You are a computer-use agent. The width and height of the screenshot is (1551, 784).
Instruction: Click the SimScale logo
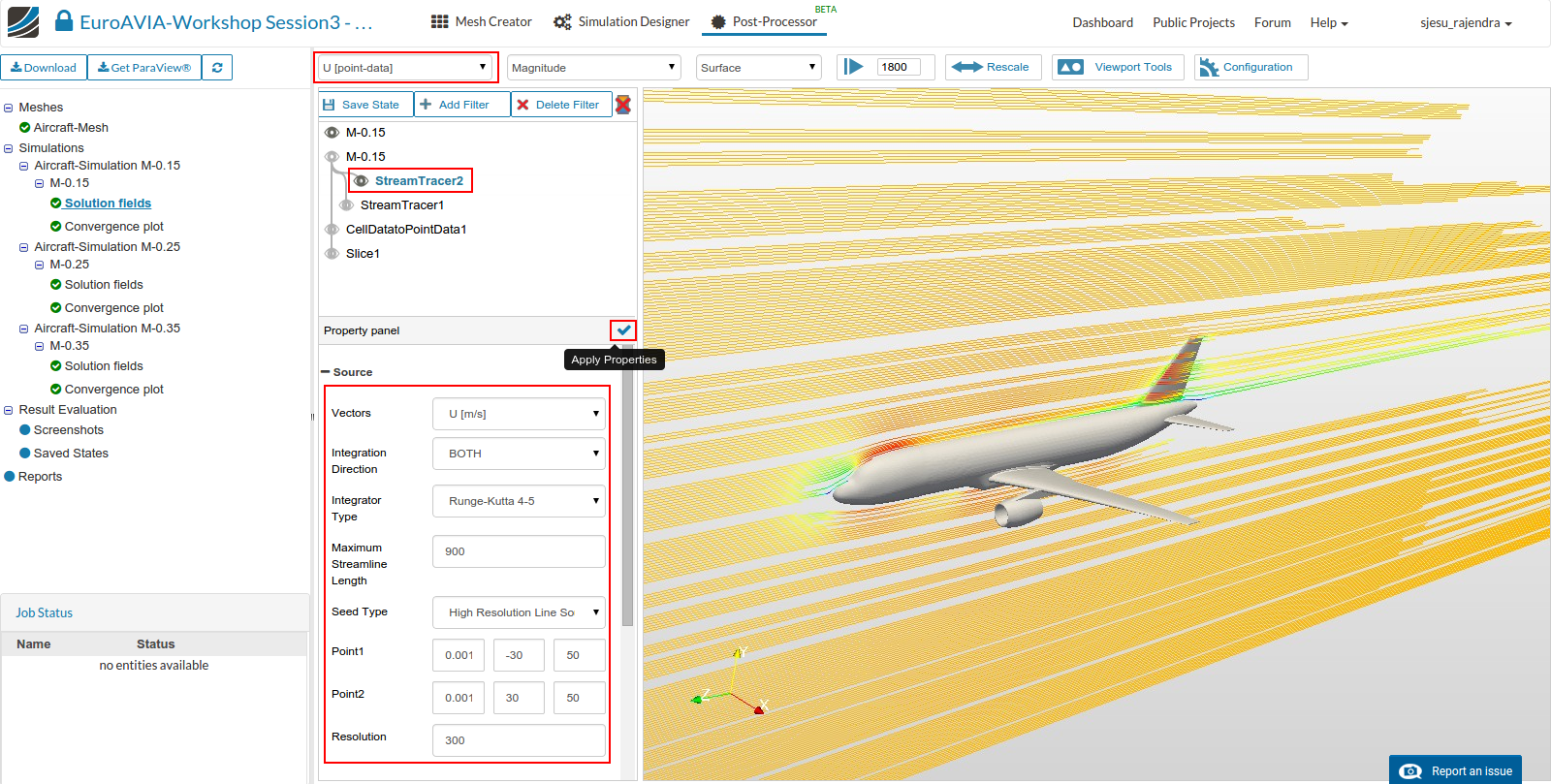(22, 21)
